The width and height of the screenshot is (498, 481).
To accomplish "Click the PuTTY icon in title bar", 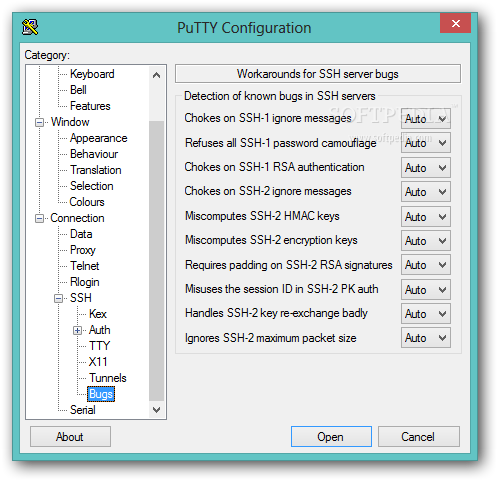I will click(30, 27).
